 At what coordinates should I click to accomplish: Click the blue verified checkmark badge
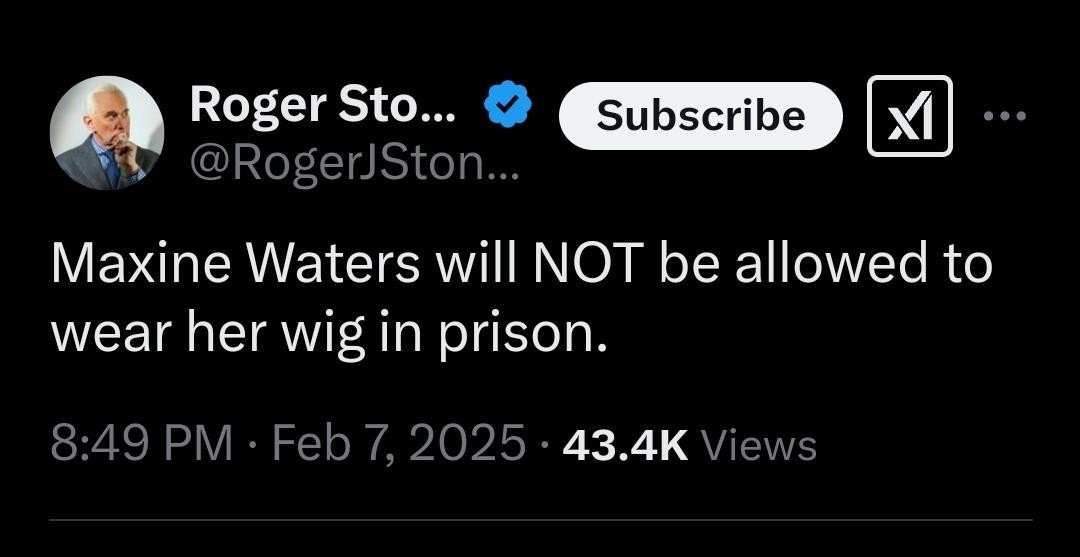[508, 104]
